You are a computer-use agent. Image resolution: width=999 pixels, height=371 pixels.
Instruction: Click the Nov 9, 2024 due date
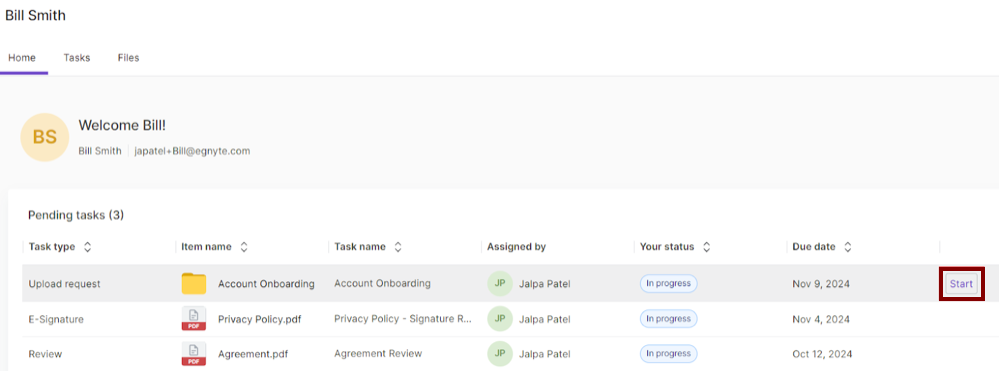[x=821, y=284]
